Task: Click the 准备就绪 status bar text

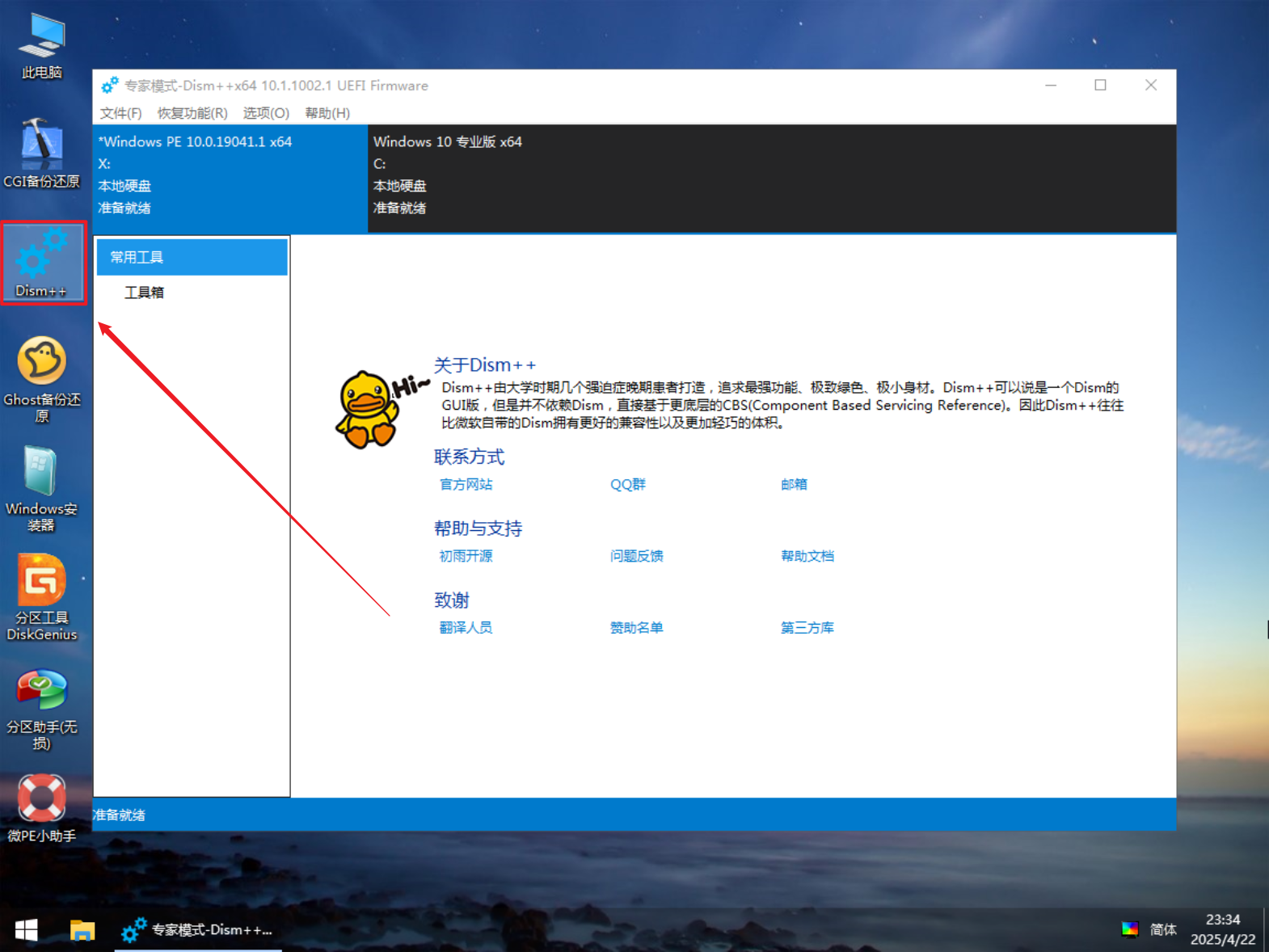Action: pos(119,815)
